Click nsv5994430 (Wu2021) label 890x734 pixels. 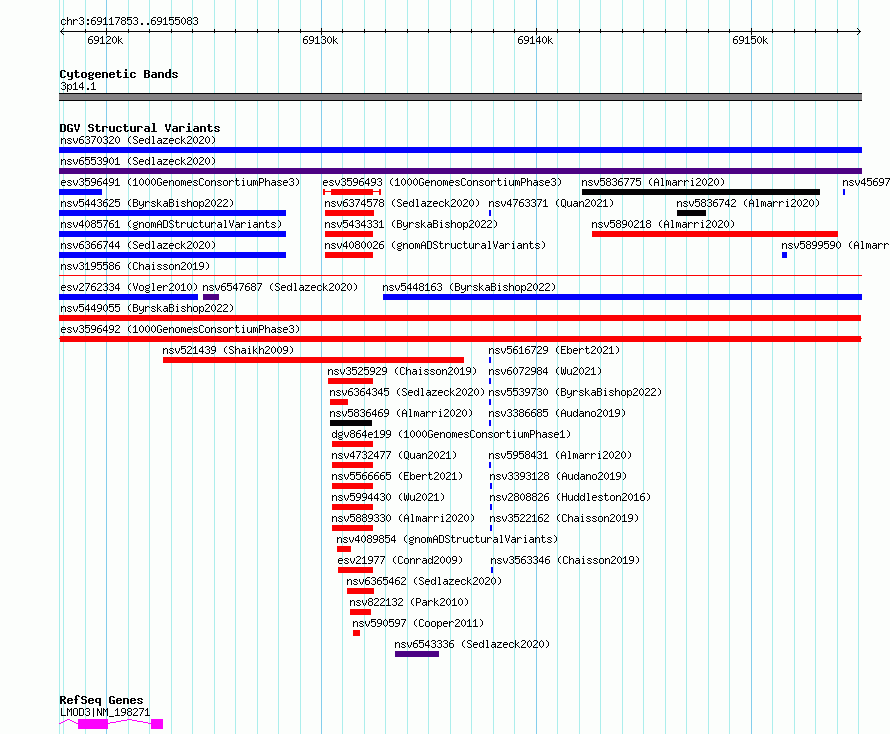click(x=388, y=497)
